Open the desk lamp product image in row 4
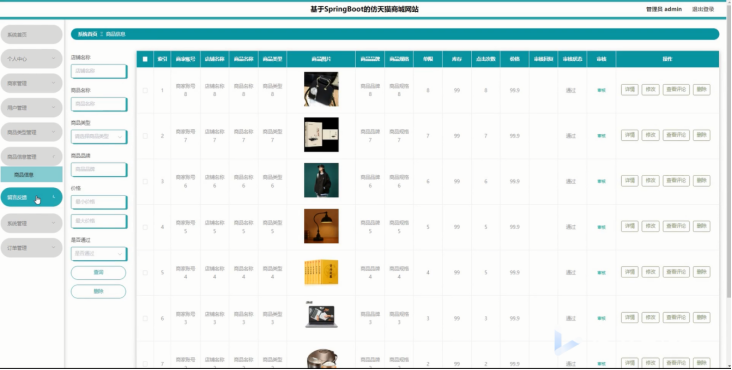The height and width of the screenshot is (370, 732). tap(321, 226)
